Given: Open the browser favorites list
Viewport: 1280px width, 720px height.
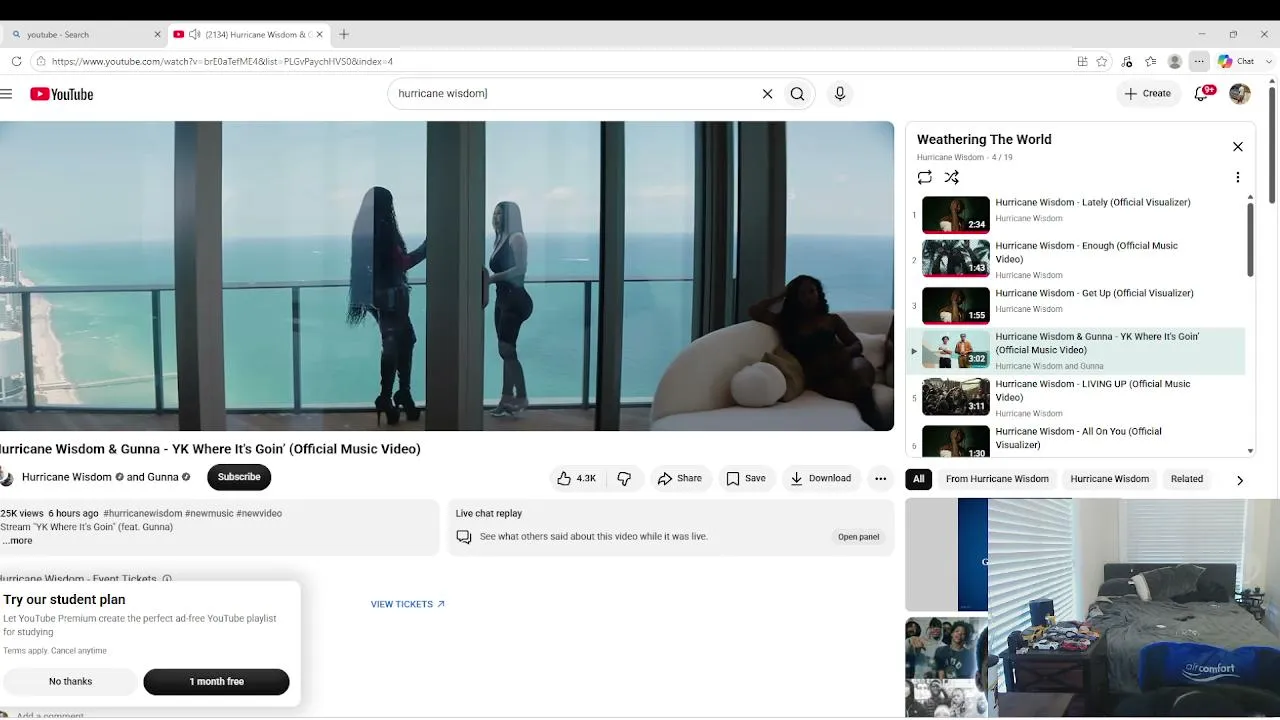Looking at the screenshot, I should click(x=1151, y=61).
